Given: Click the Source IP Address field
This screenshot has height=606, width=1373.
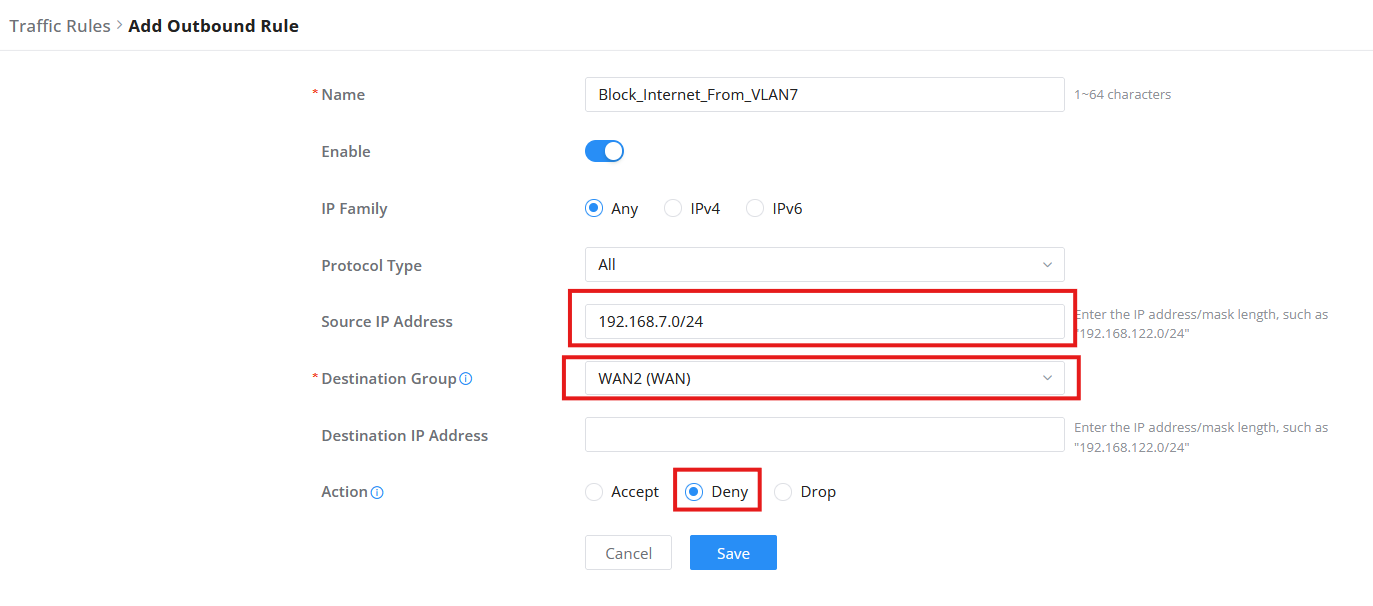Looking at the screenshot, I should [x=824, y=321].
